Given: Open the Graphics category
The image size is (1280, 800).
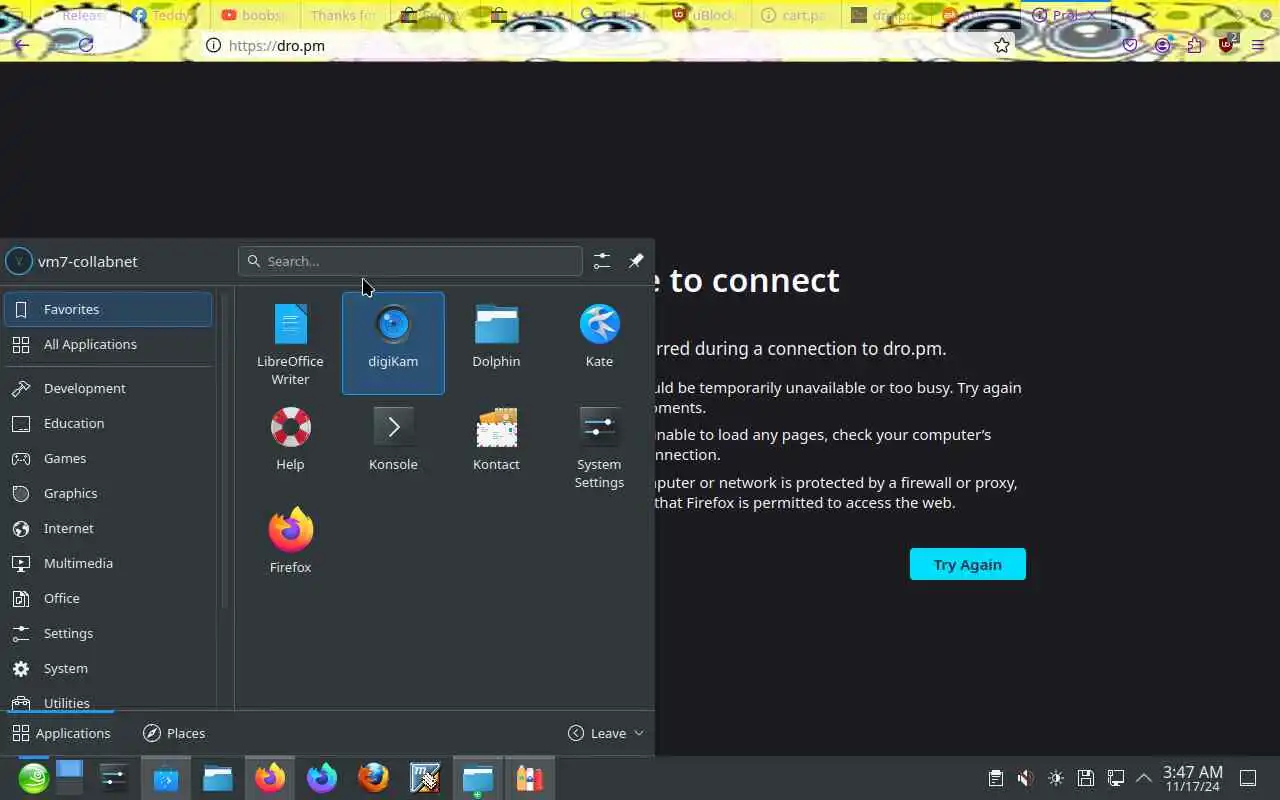Looking at the screenshot, I should [x=108, y=493].
